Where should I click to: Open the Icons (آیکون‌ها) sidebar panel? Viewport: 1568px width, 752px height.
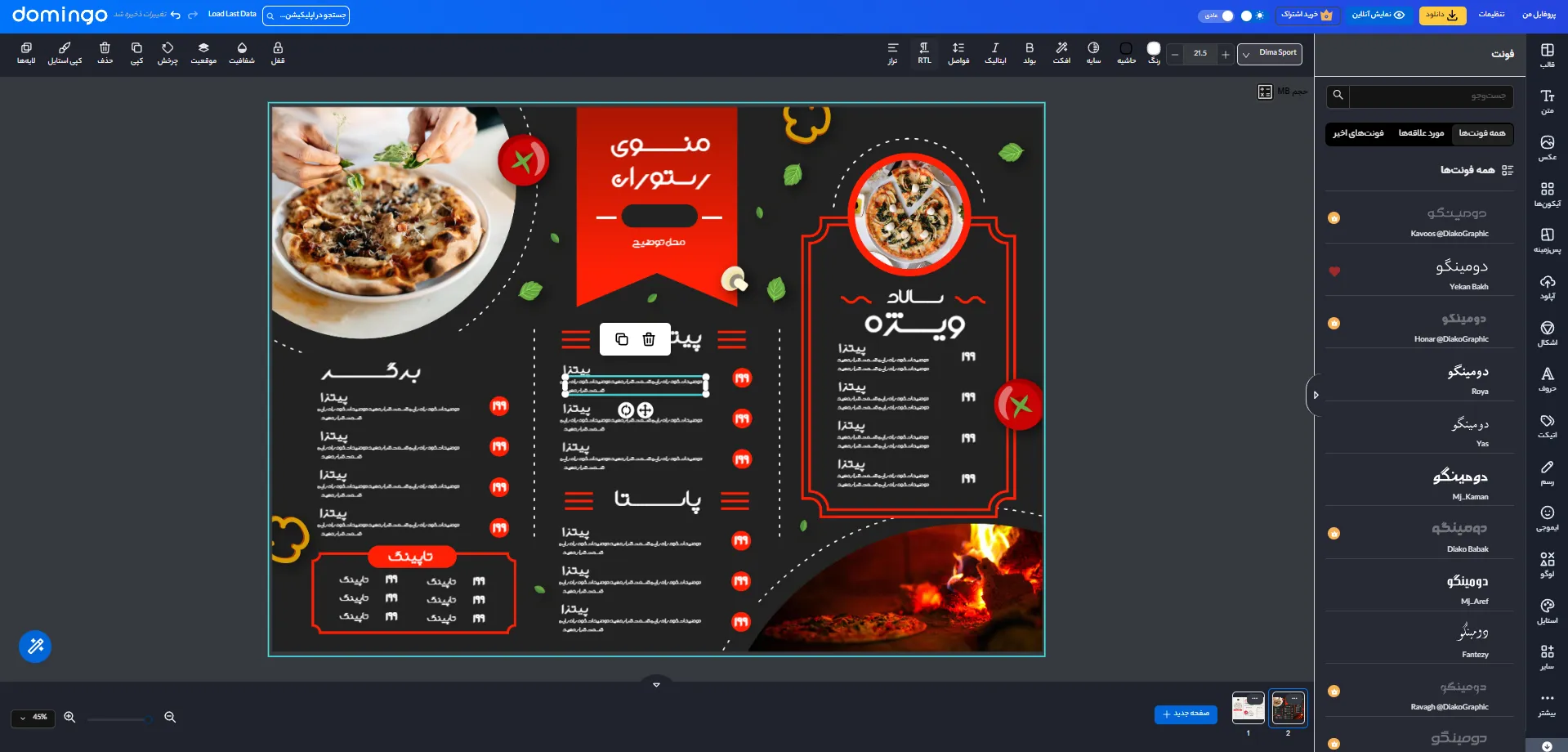pyautogui.click(x=1547, y=195)
